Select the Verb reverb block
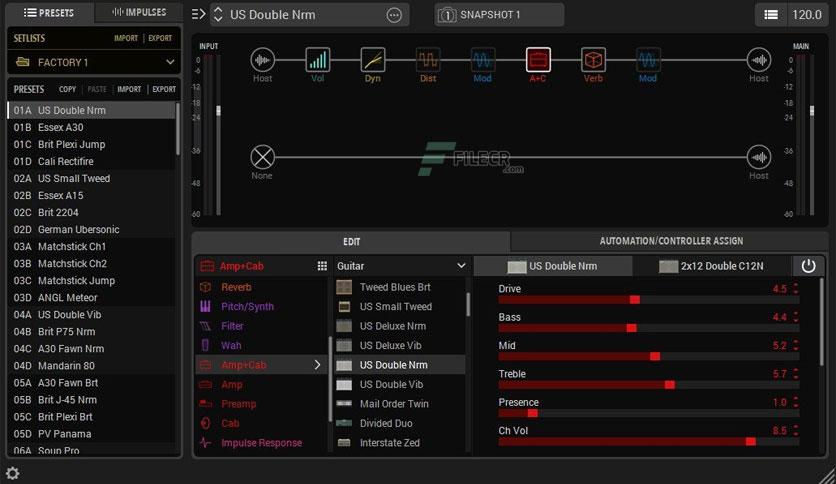 [593, 60]
